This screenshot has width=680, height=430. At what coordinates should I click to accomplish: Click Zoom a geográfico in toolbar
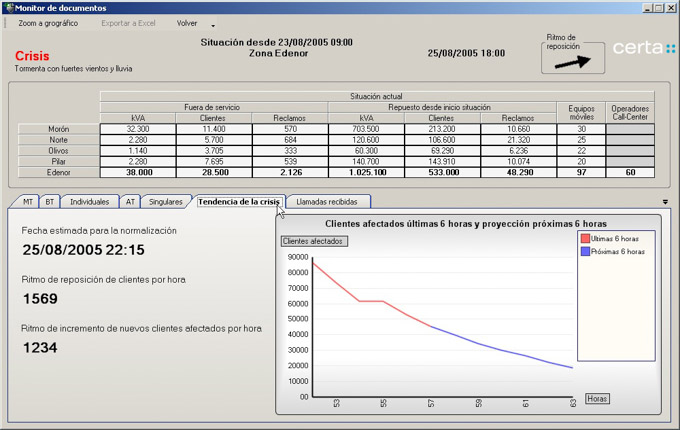click(x=48, y=23)
